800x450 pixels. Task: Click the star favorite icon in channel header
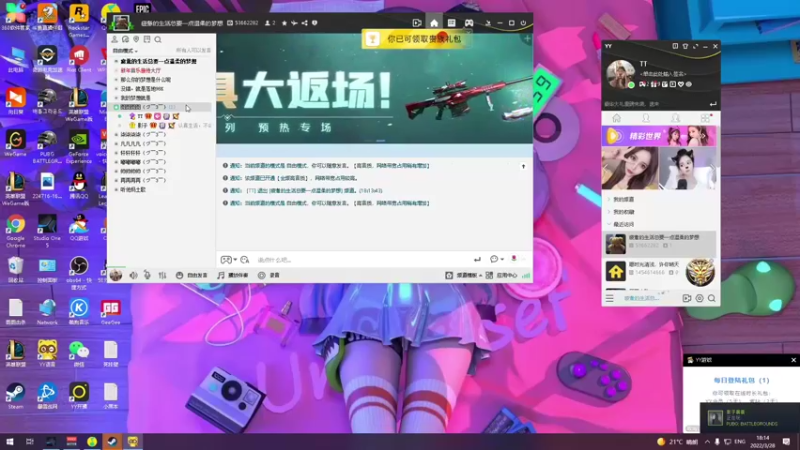pyautogui.click(x=284, y=23)
